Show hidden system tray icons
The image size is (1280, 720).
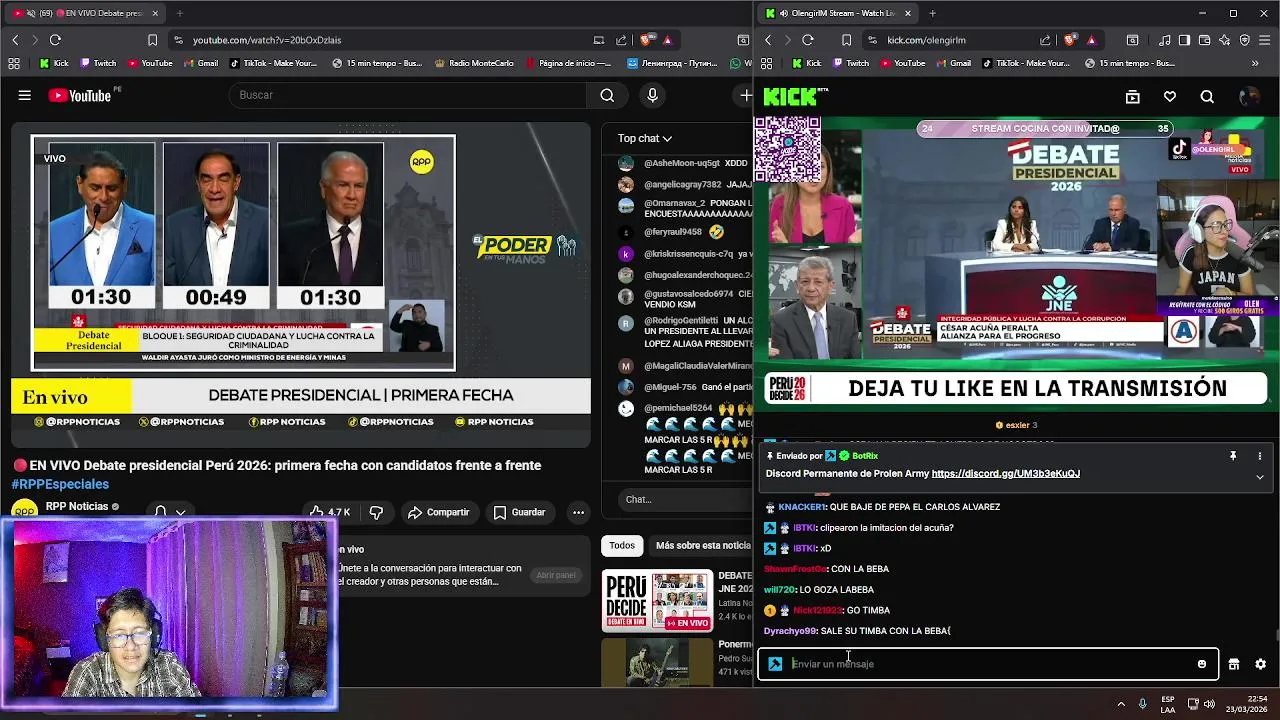[x=1120, y=704]
